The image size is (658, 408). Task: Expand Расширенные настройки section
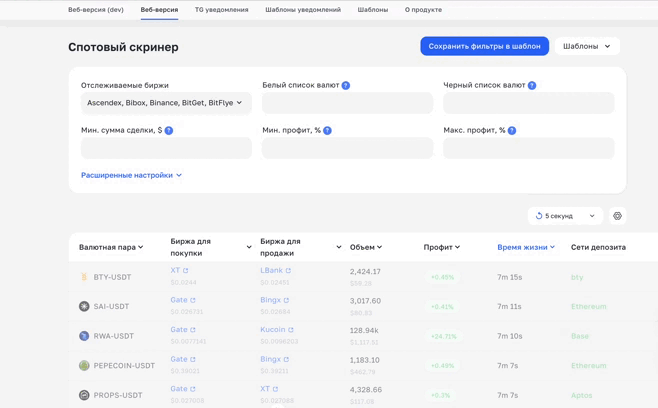pyautogui.click(x=131, y=175)
